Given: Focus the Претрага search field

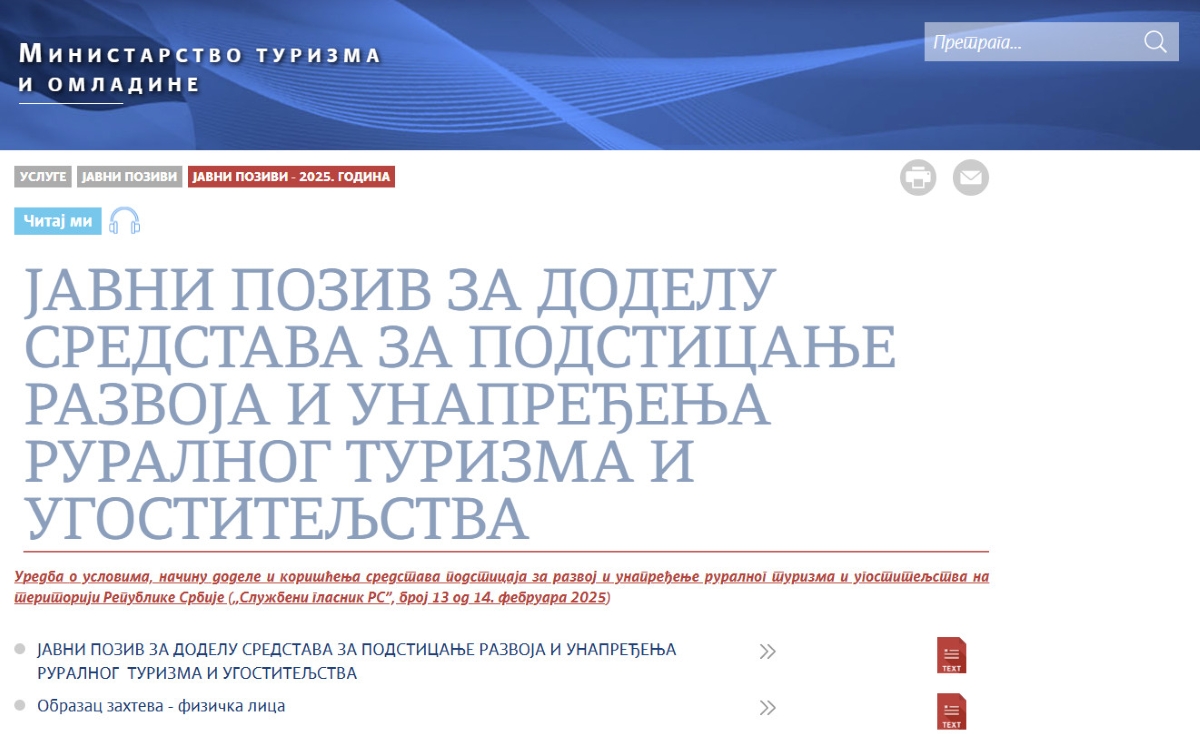Looking at the screenshot, I should pos(1030,42).
